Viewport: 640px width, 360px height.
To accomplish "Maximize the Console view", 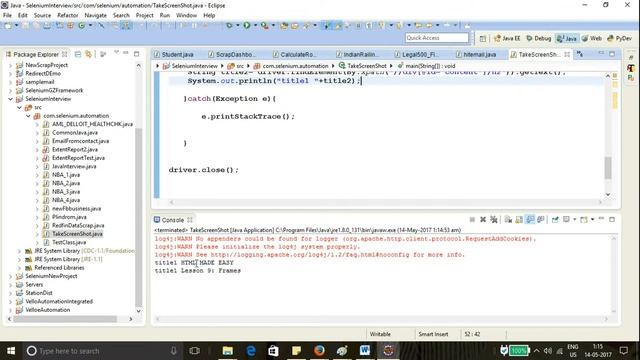I will 612,220.
